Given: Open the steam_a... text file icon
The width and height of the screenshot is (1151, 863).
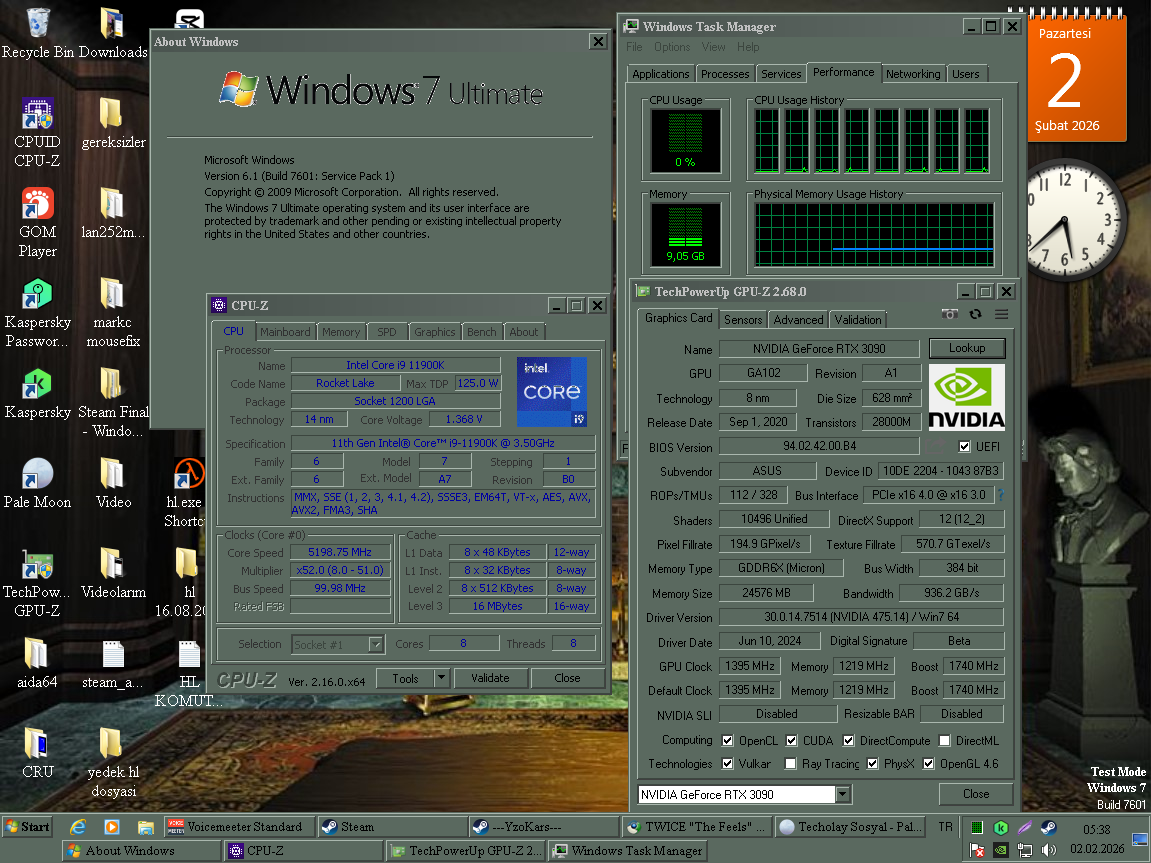Looking at the screenshot, I should 113,663.
